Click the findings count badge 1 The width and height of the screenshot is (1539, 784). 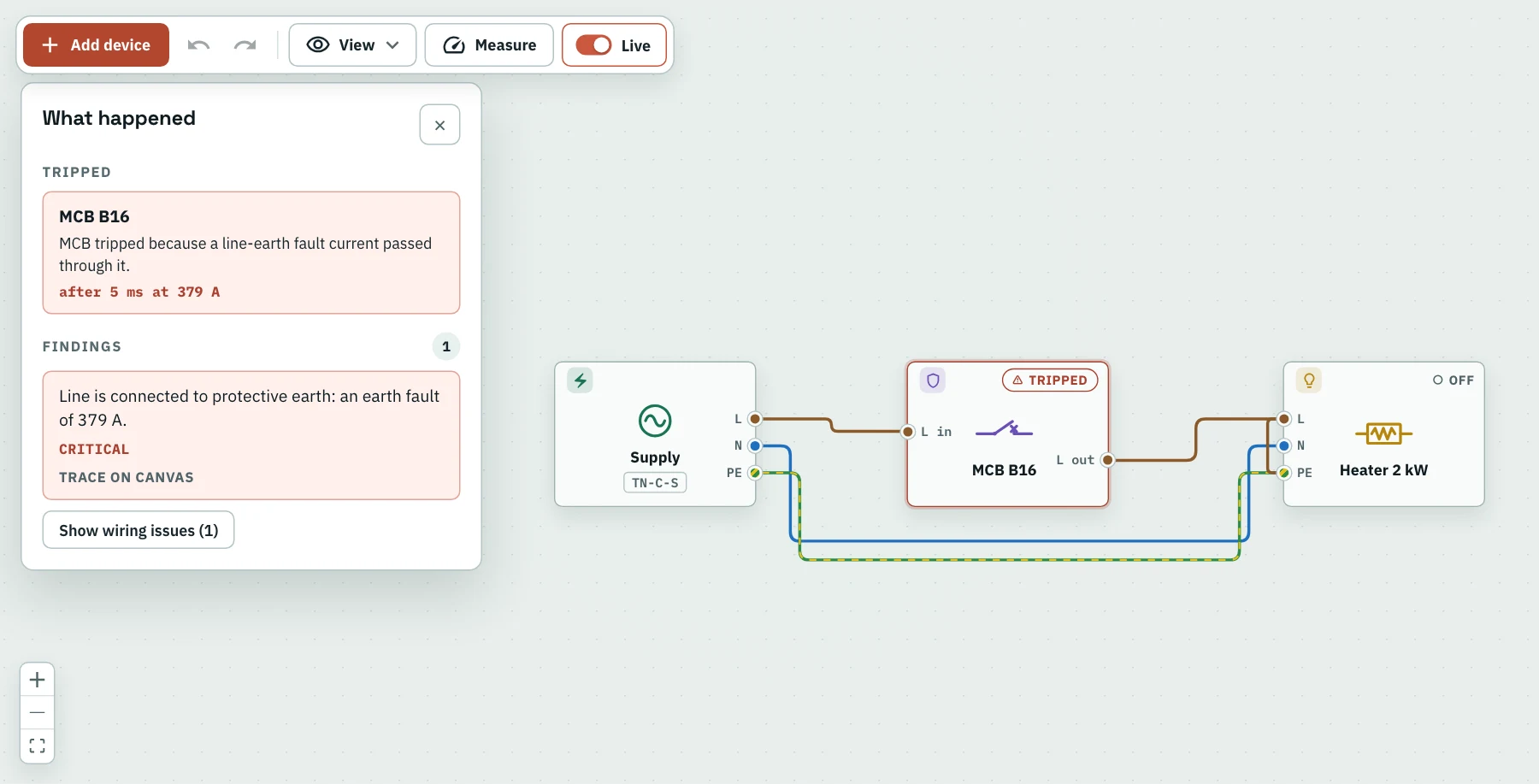point(446,346)
